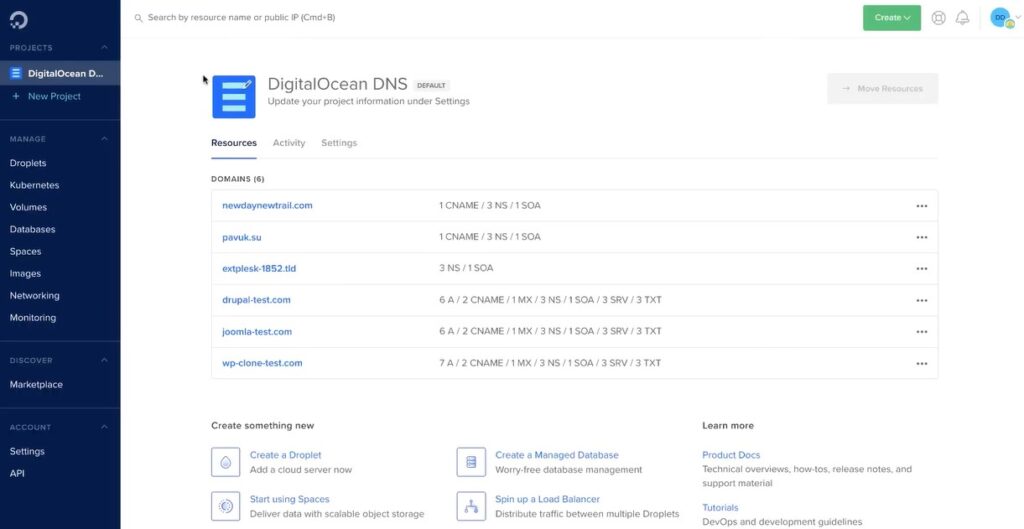Open the Product Docs link
1024x529 pixels.
(x=731, y=455)
